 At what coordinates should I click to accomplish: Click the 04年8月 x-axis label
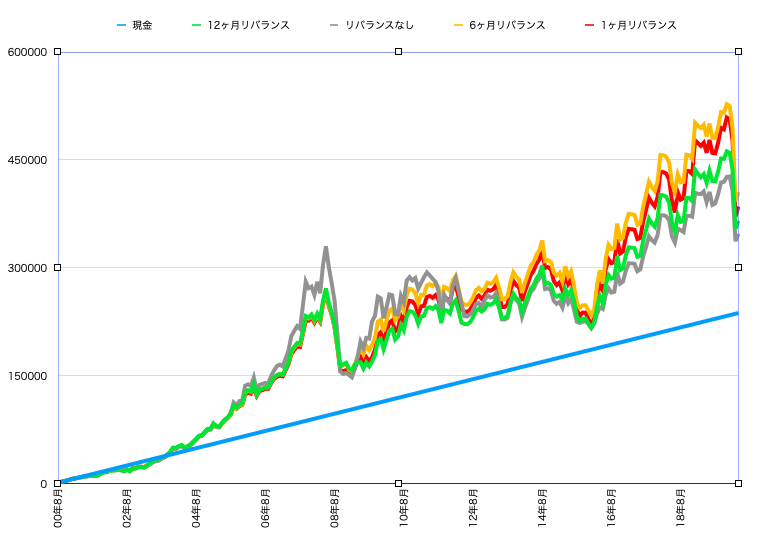pos(196,509)
